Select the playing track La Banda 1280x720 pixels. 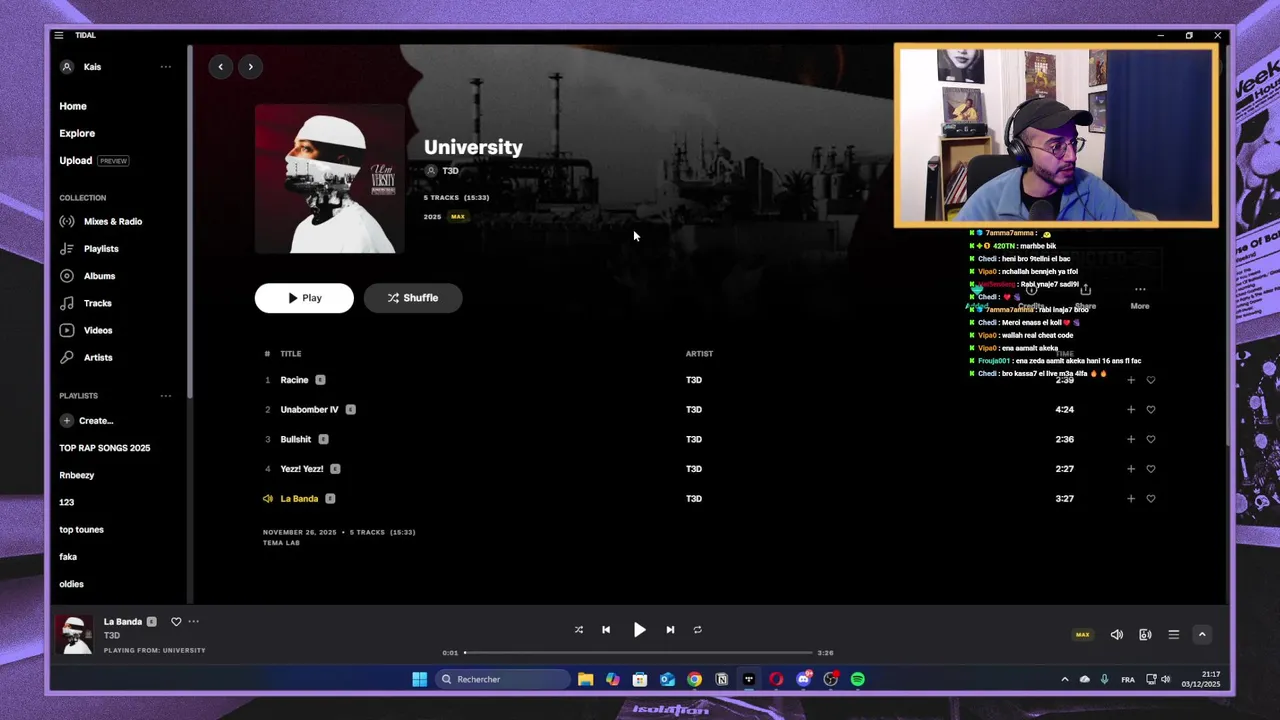pos(299,499)
